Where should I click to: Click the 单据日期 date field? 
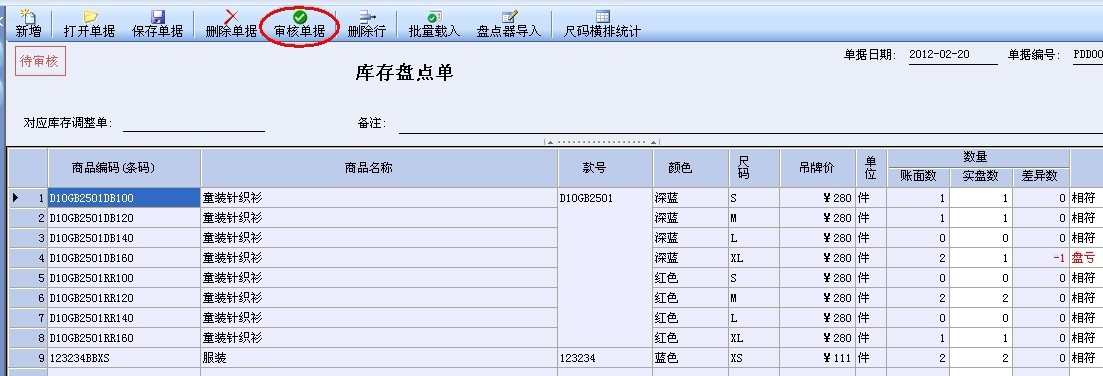[x=952, y=55]
